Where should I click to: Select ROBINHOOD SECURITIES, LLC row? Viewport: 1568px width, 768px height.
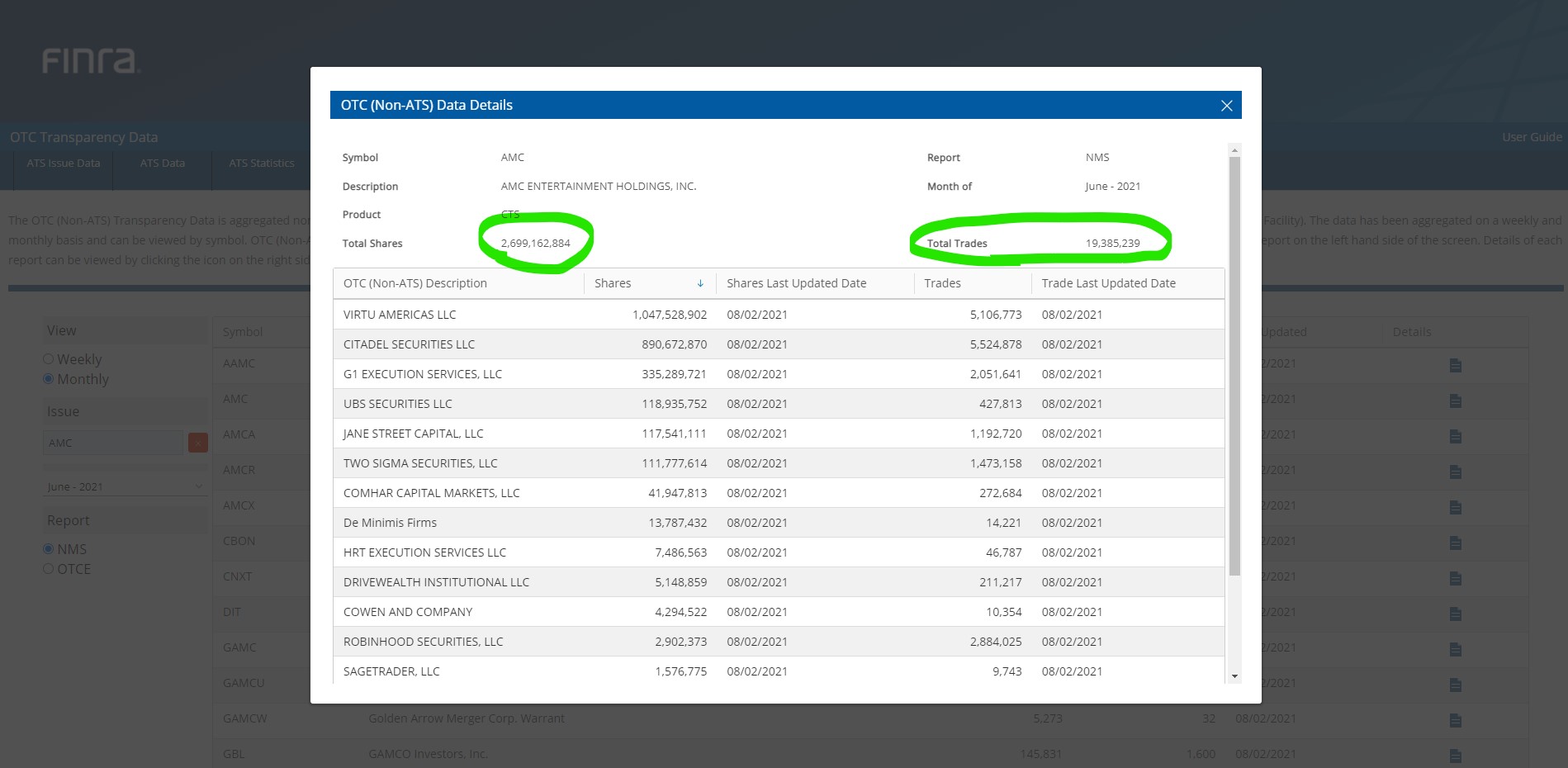pos(779,642)
